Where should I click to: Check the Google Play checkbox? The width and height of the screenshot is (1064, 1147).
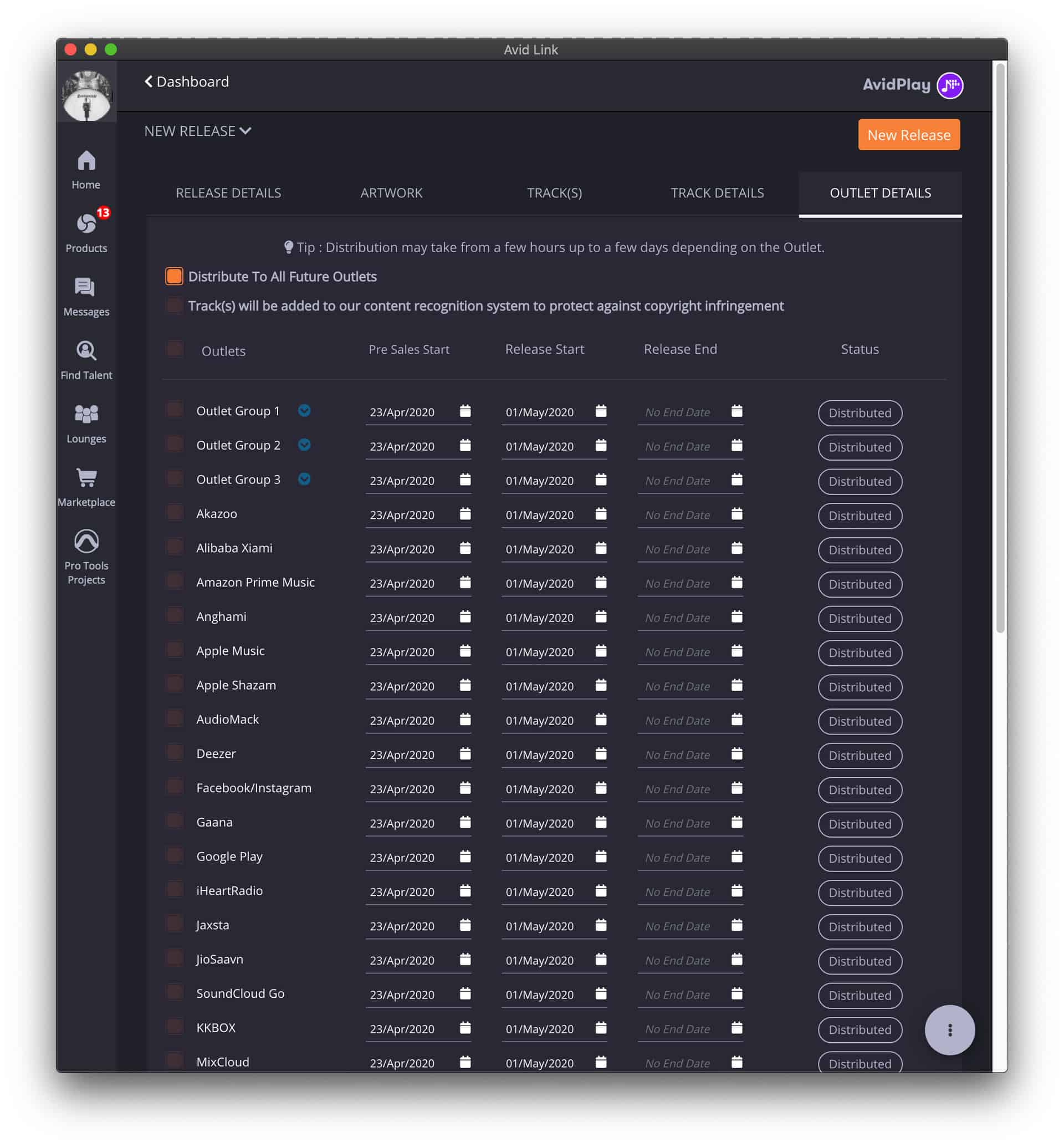175,855
